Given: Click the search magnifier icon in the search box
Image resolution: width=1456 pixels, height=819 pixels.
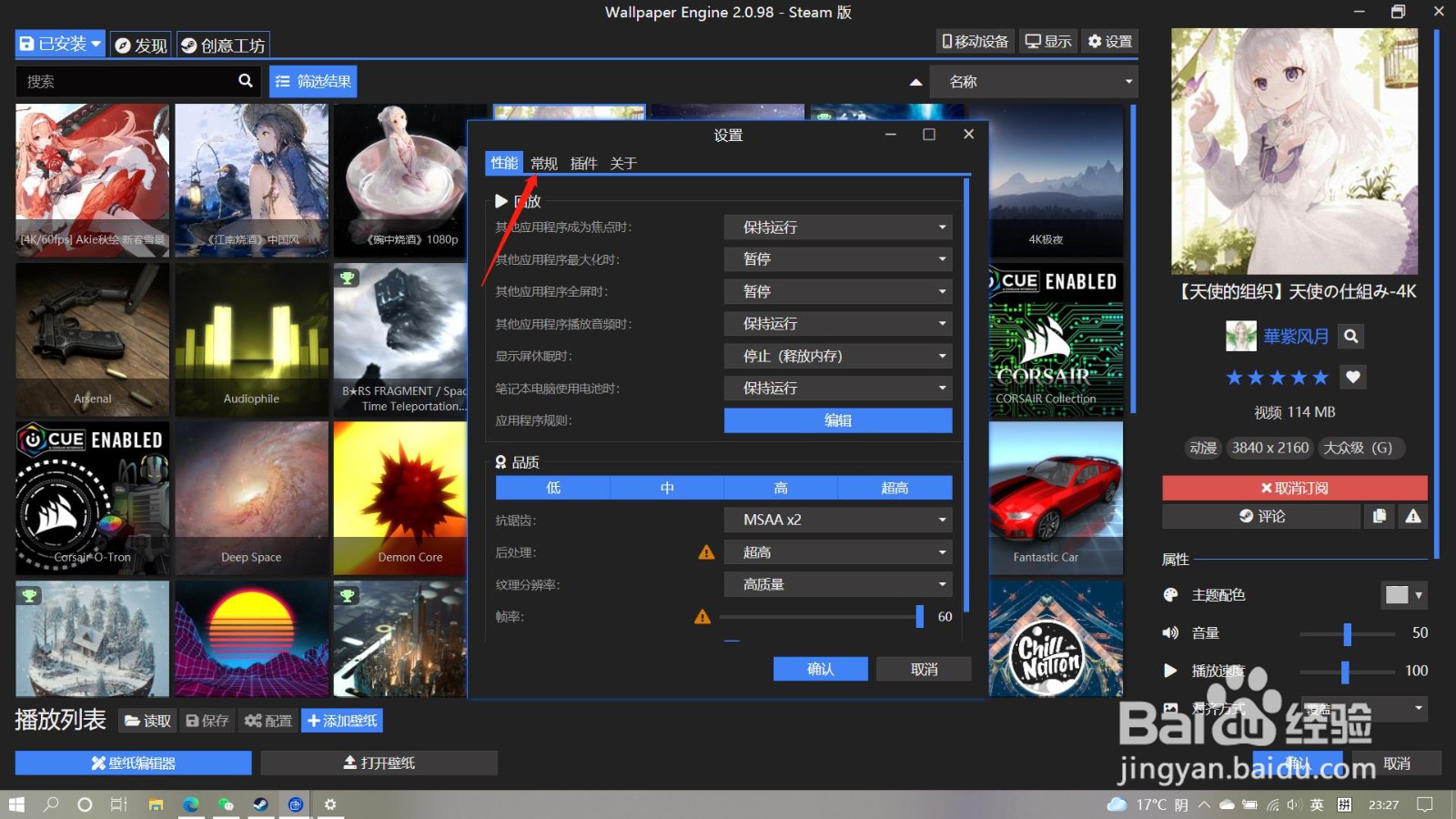Looking at the screenshot, I should [x=245, y=81].
